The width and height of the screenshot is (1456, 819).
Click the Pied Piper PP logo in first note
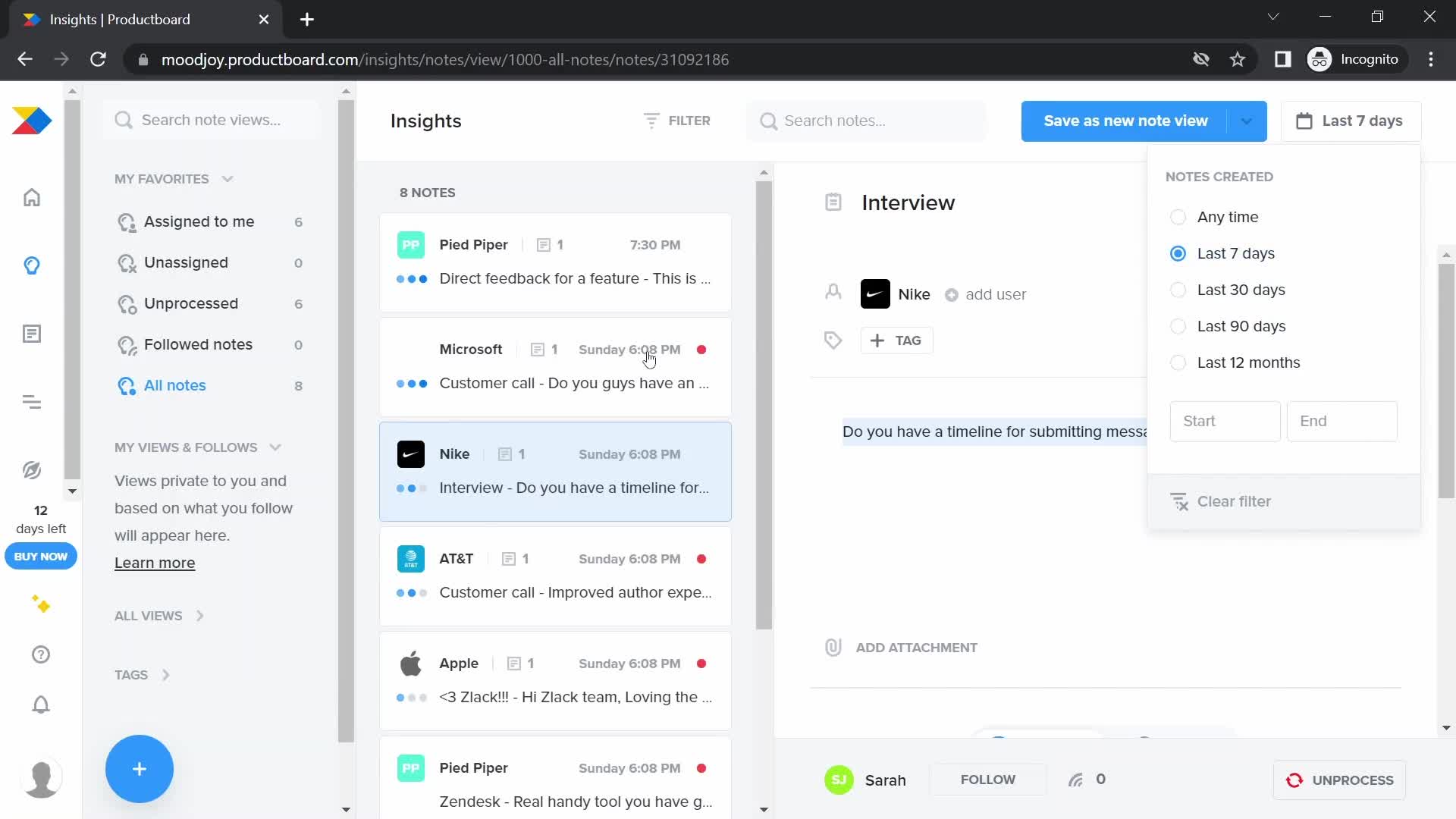coord(411,245)
